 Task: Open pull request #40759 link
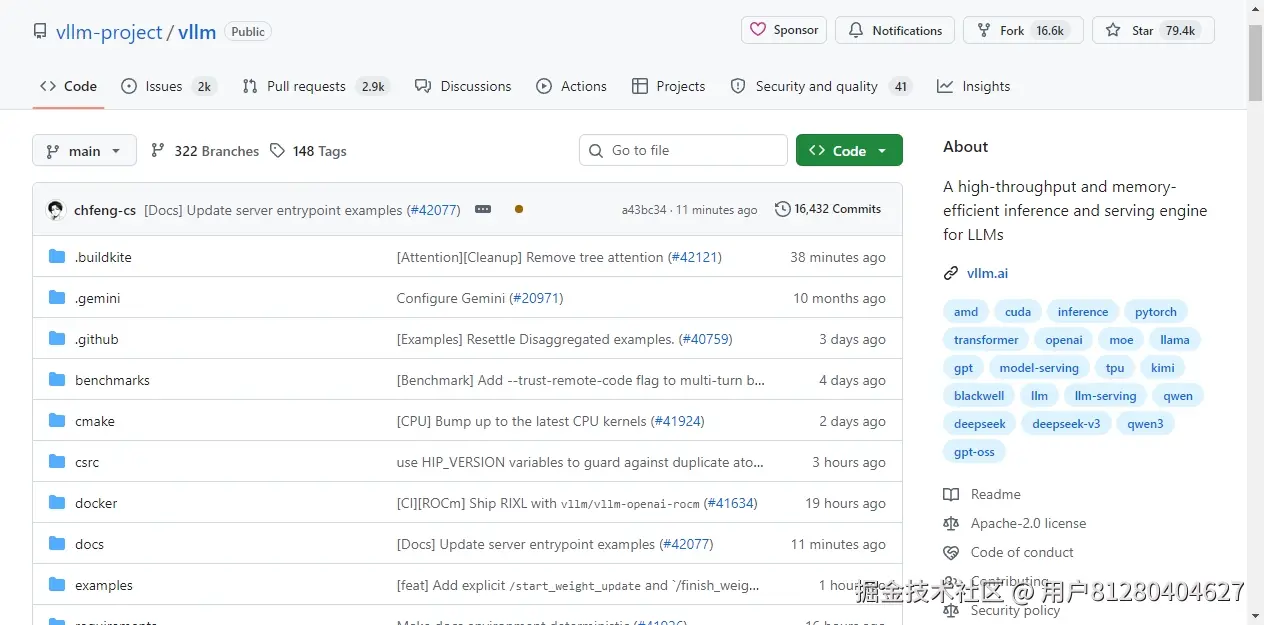click(705, 339)
